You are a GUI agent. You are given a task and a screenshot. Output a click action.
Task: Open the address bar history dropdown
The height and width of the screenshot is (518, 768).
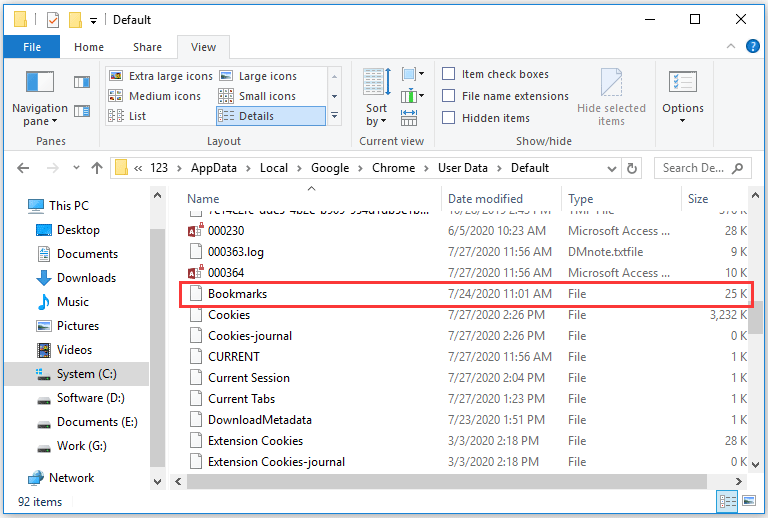coord(611,168)
